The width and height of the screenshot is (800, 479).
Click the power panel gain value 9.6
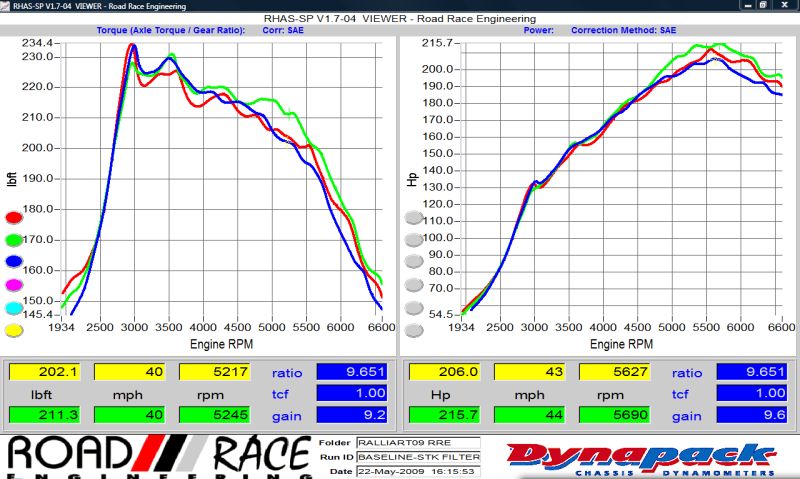pos(750,415)
